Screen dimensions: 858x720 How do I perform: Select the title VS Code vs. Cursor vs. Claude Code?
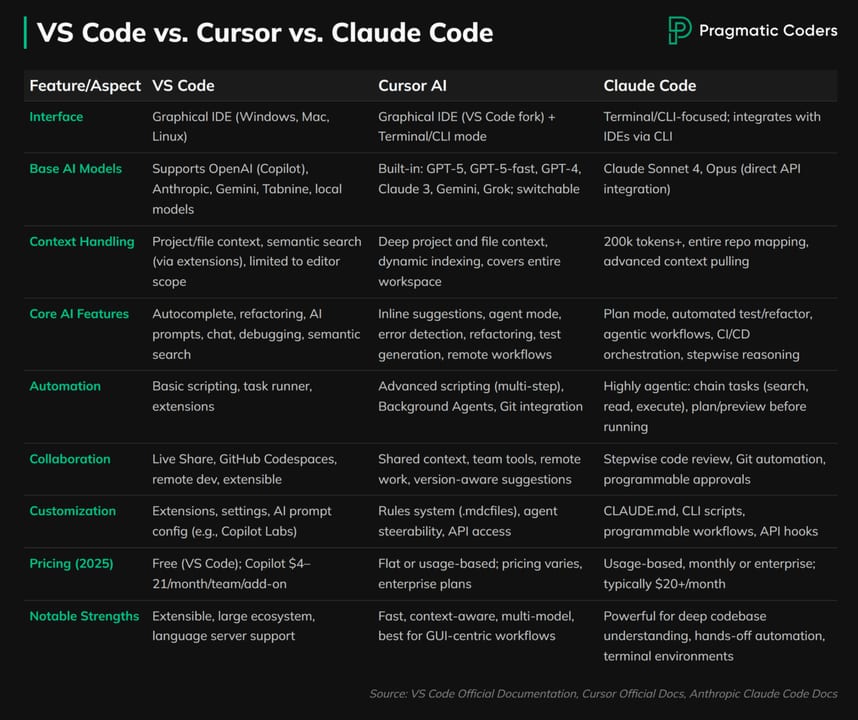[265, 32]
